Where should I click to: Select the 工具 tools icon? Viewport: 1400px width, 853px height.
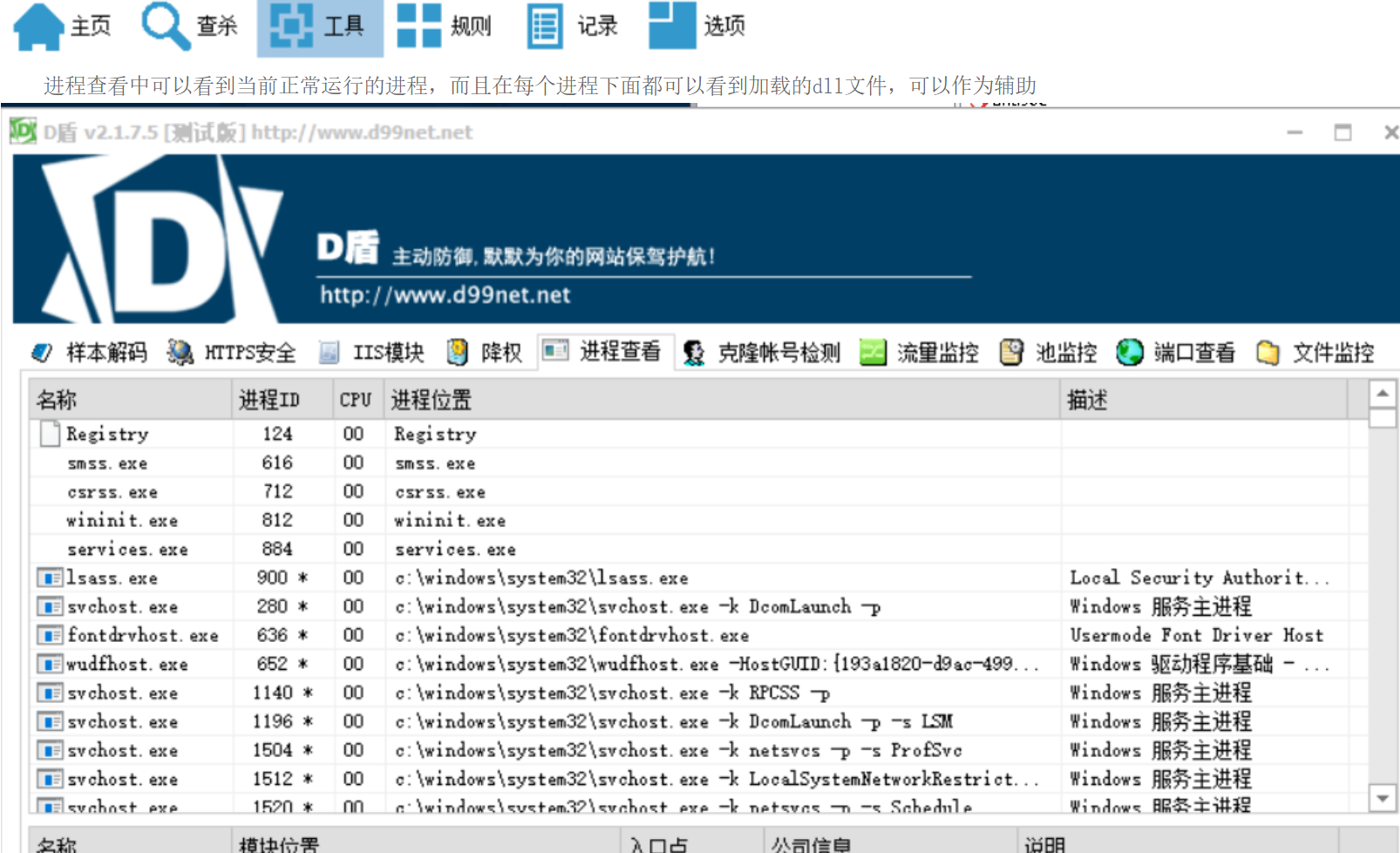tap(291, 26)
